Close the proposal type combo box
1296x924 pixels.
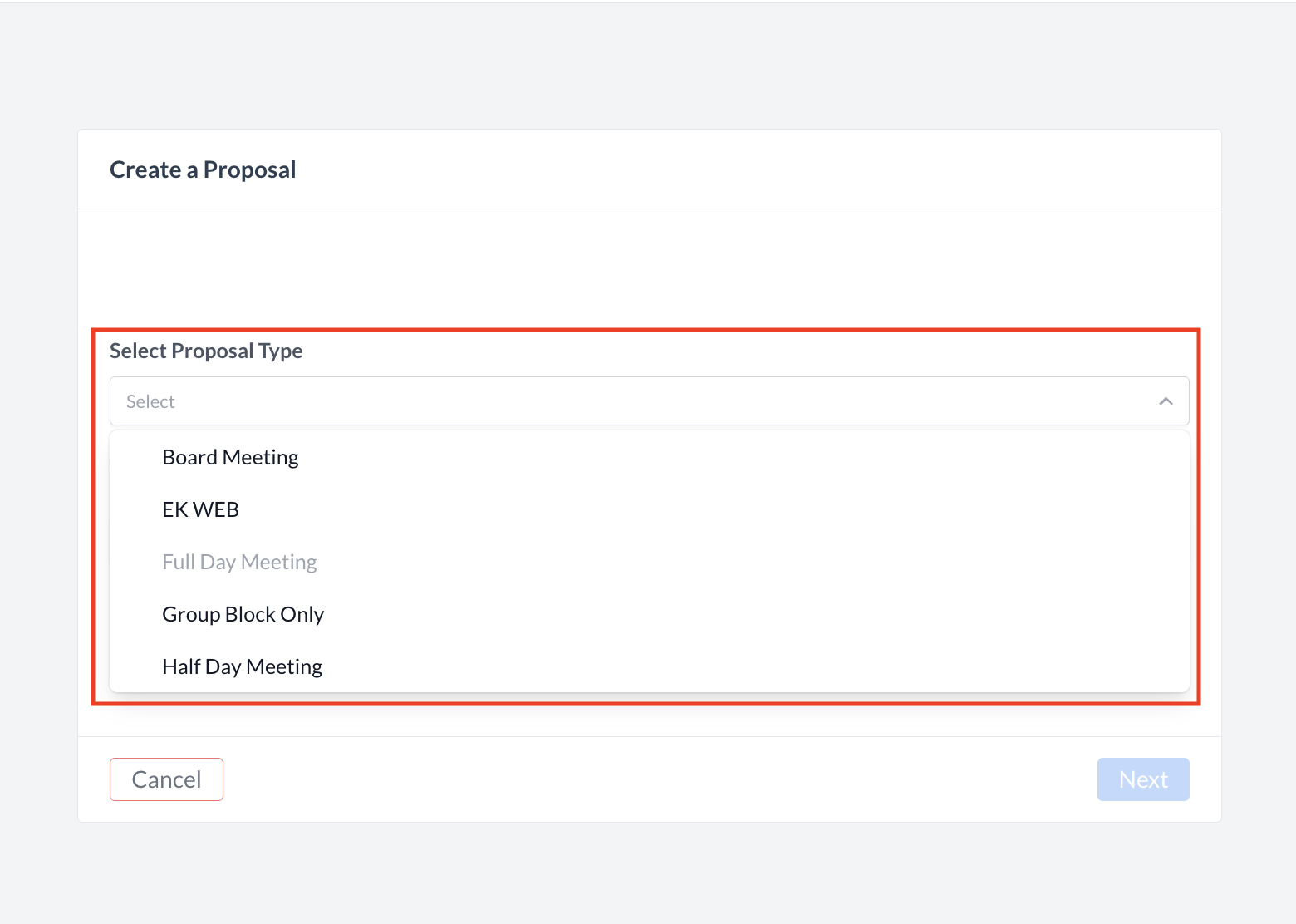pyautogui.click(x=1166, y=401)
